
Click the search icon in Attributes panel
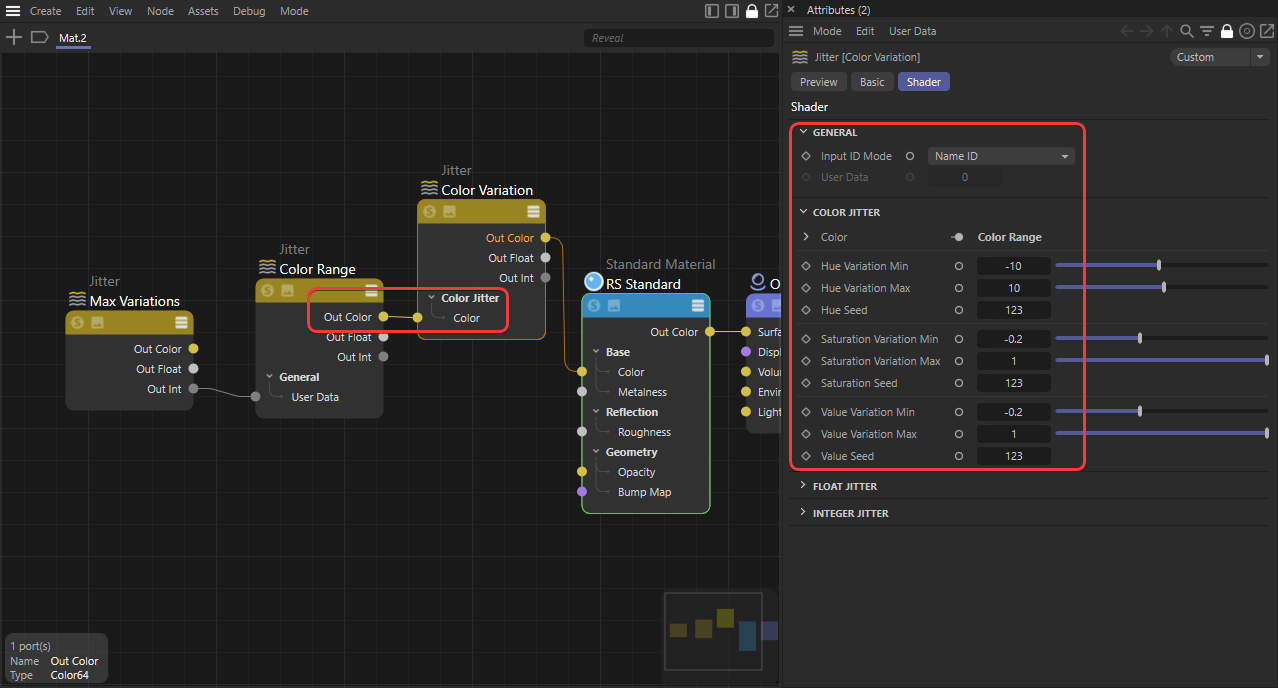[x=1186, y=31]
